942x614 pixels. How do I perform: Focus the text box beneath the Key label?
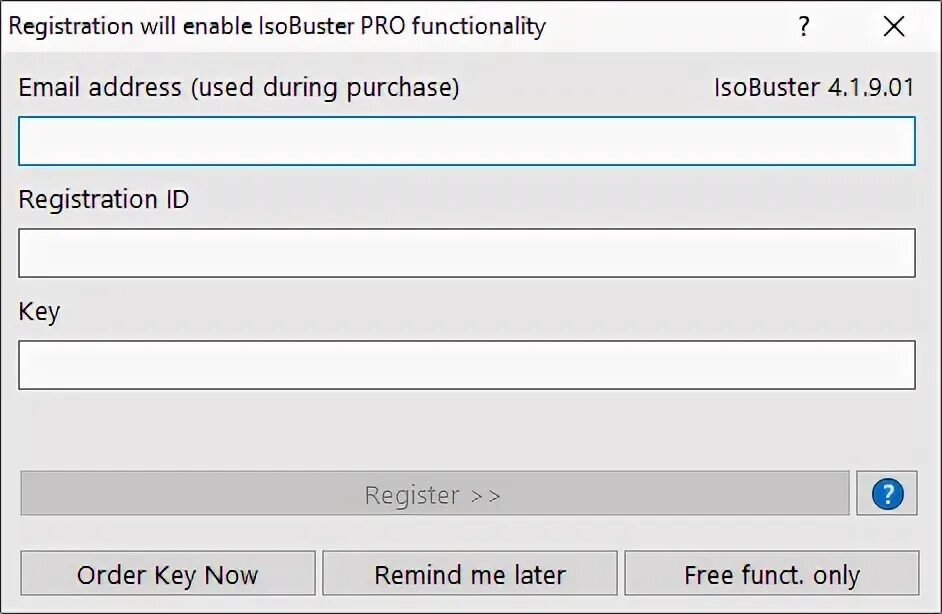(467, 365)
